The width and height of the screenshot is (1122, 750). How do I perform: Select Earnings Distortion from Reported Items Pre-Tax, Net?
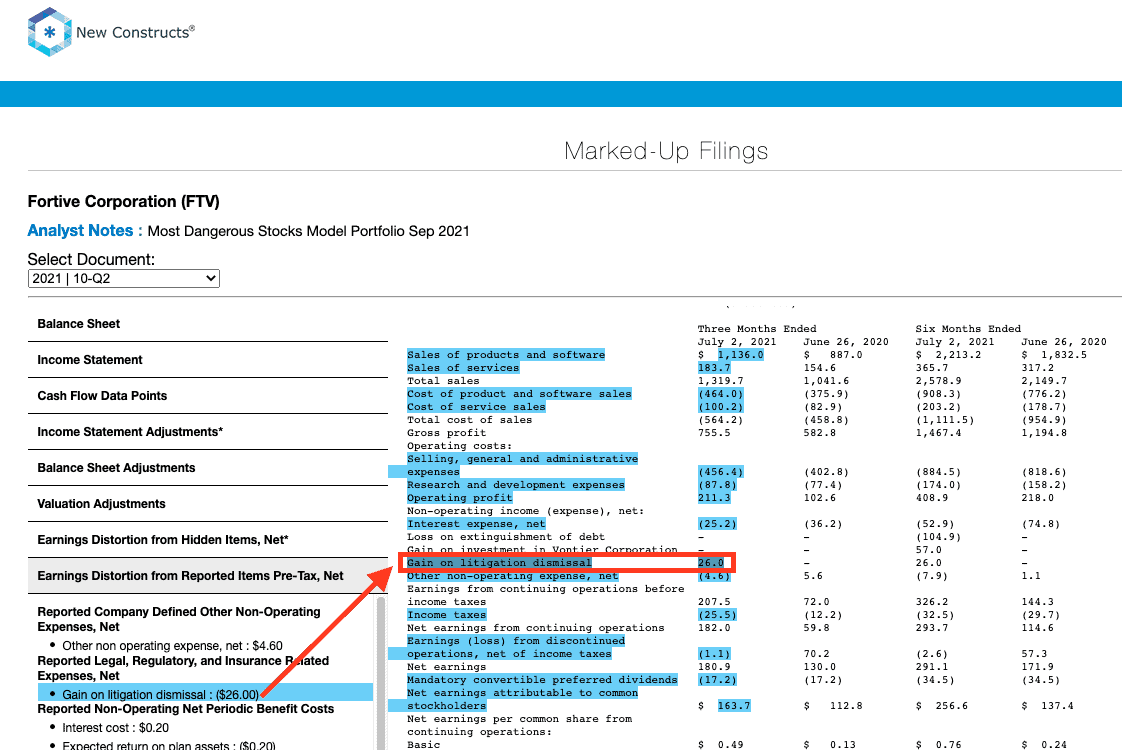click(x=208, y=576)
